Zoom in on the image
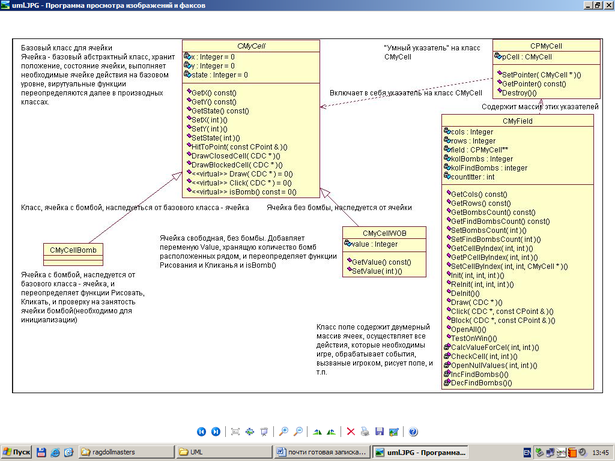The image size is (615, 461). [x=284, y=431]
